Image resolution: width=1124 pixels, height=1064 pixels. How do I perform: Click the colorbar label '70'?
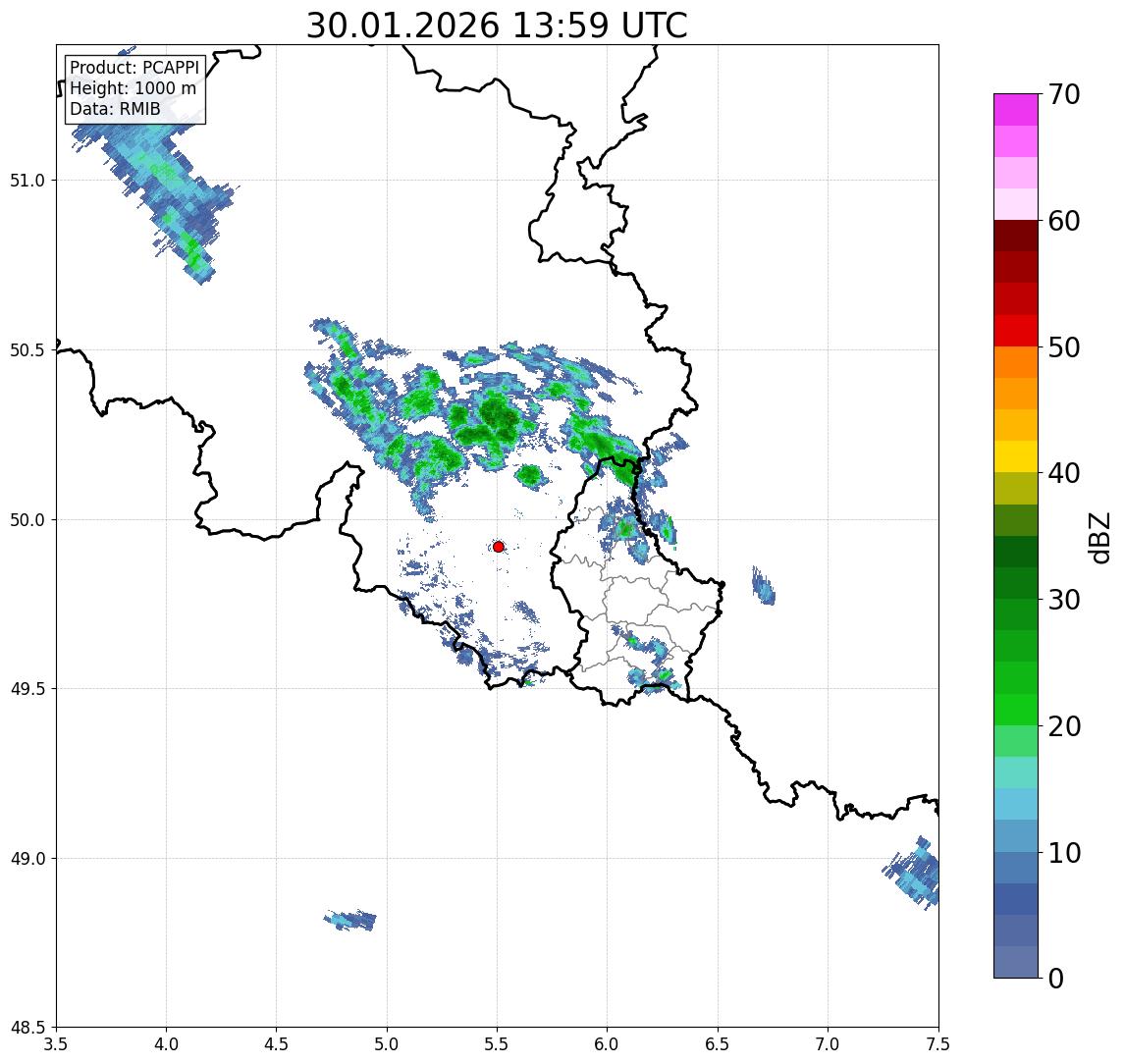[1064, 94]
